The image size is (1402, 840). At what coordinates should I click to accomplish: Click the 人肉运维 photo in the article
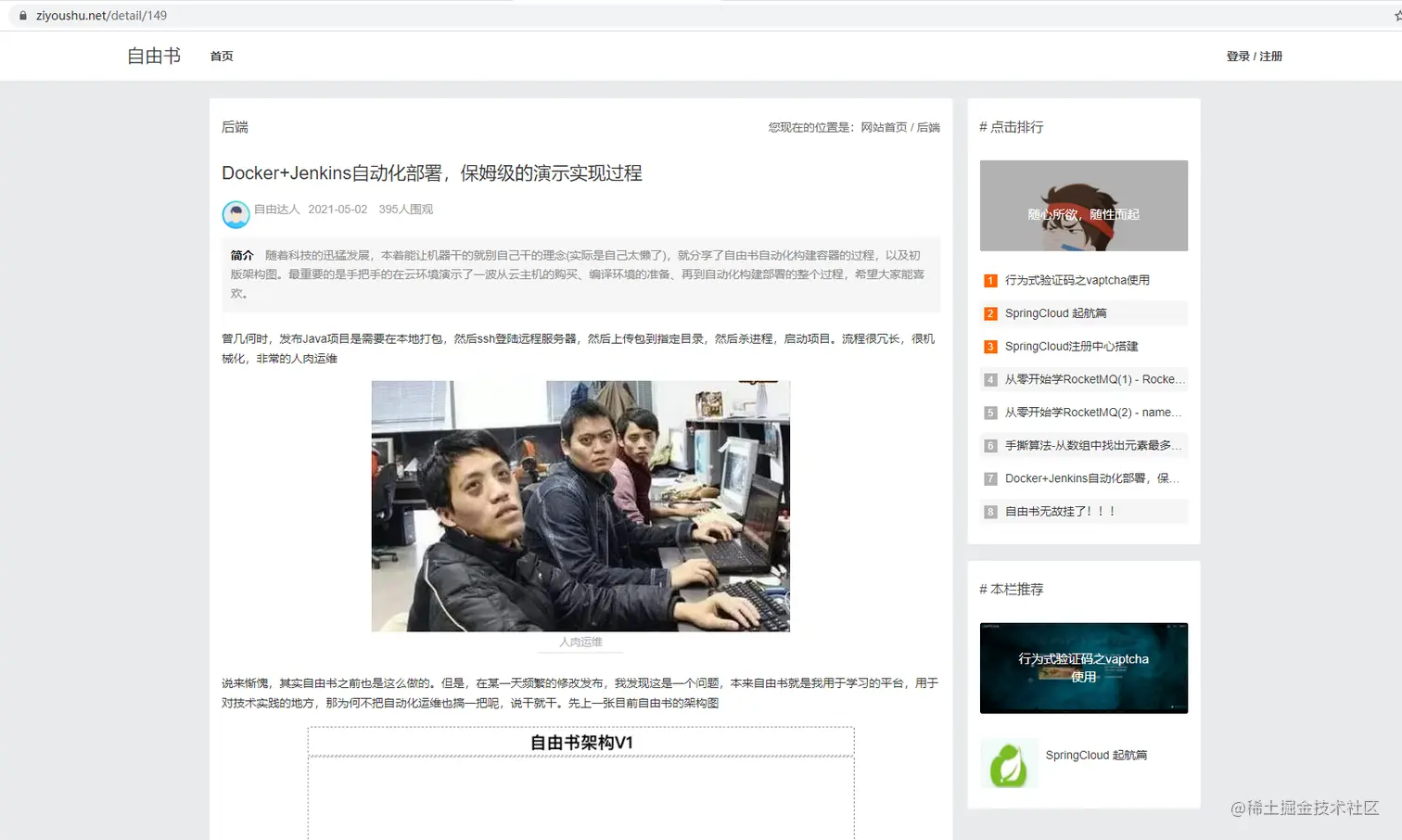[580, 504]
